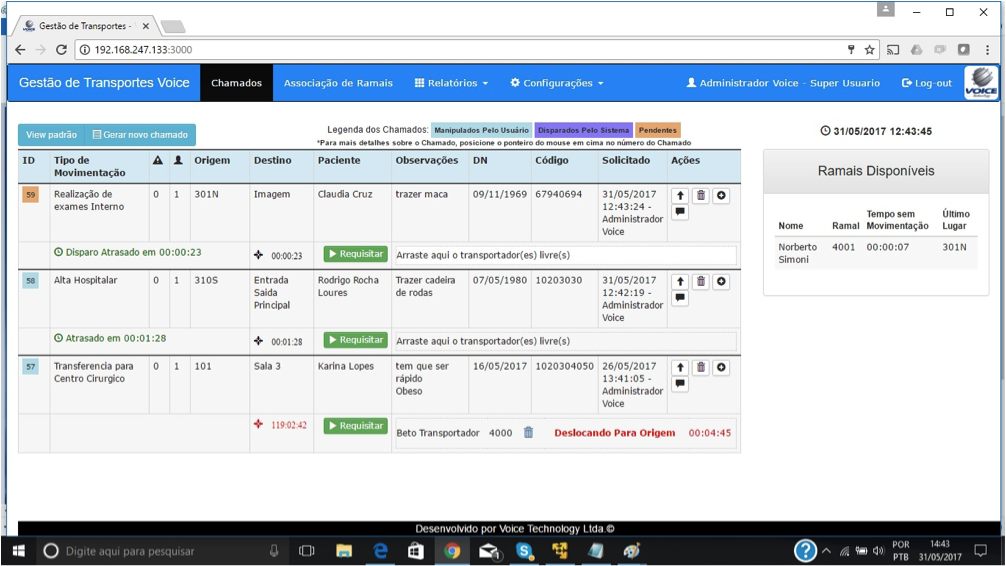Delete call 58 using its trash icon
Image resolution: width=1006 pixels, height=566 pixels.
[701, 282]
